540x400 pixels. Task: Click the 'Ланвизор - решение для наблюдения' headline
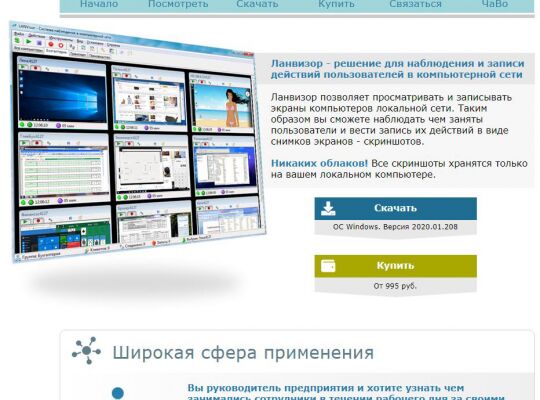(397, 69)
